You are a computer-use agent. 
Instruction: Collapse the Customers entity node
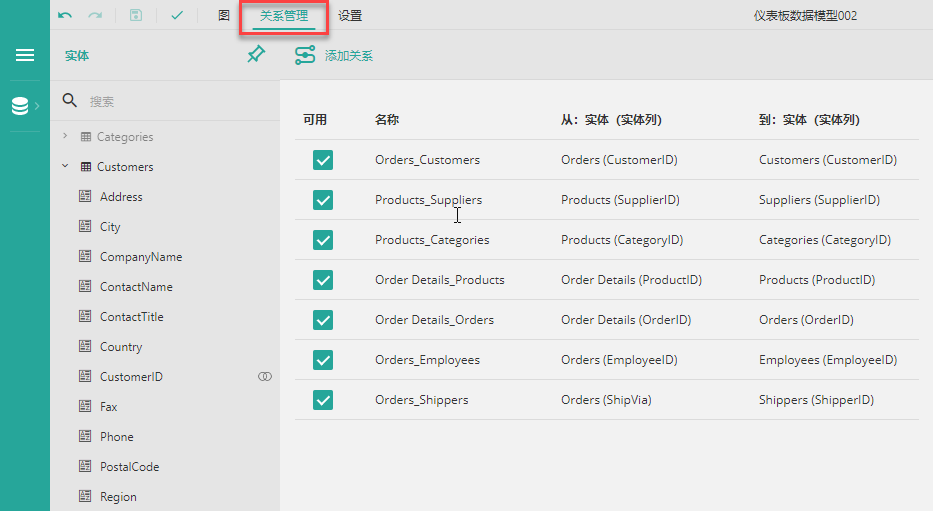tap(65, 166)
